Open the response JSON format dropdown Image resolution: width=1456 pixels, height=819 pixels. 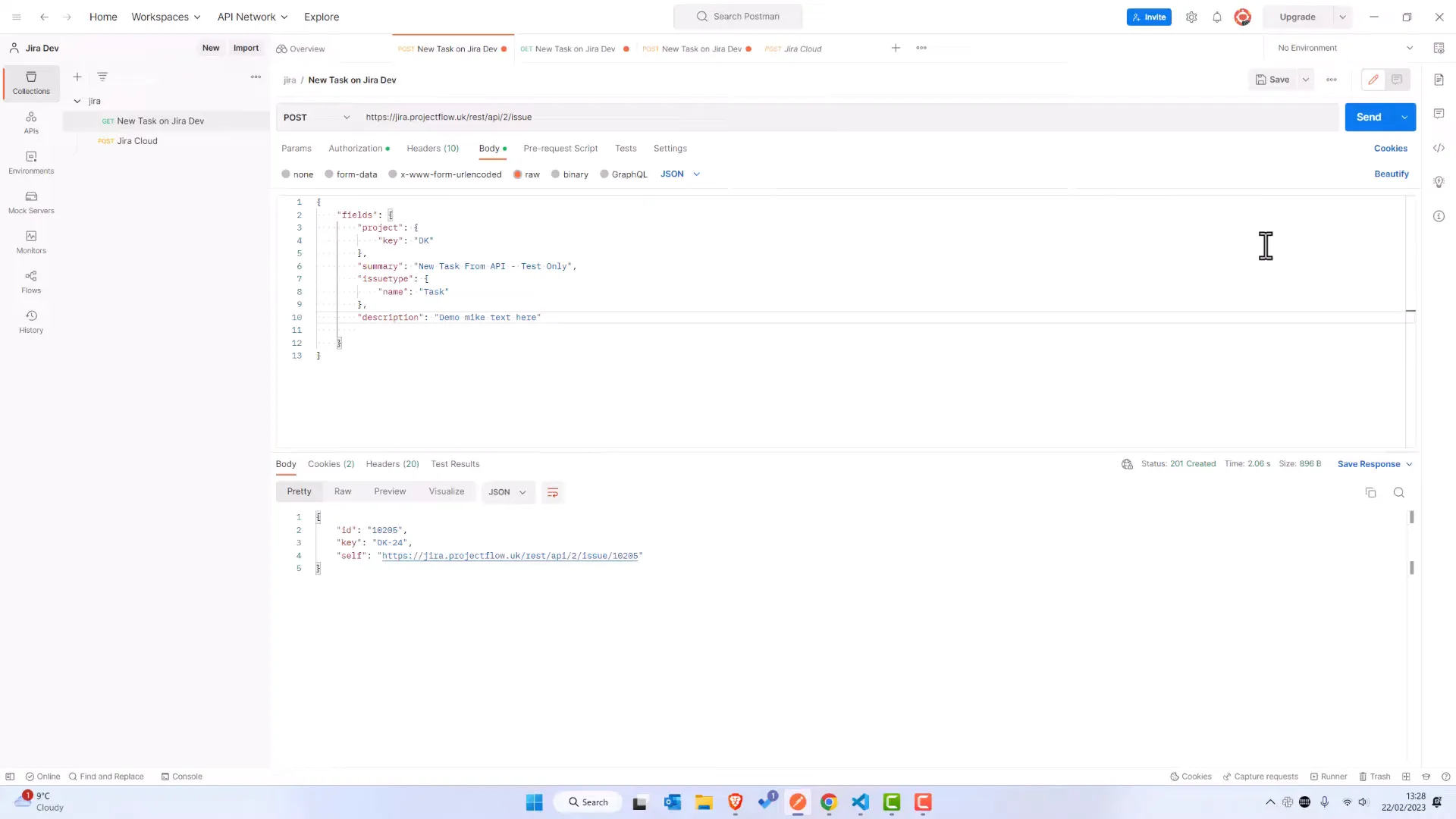pos(507,493)
